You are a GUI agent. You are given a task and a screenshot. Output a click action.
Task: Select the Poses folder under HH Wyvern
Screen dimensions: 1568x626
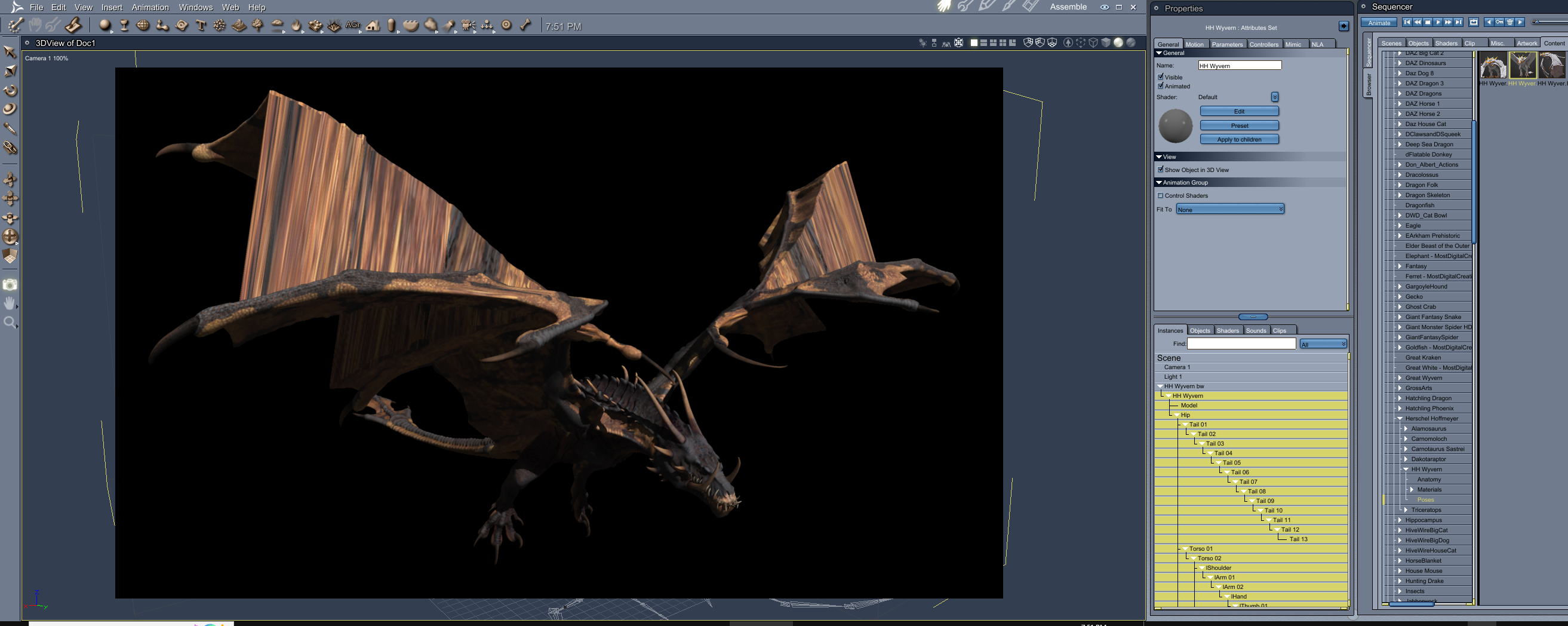(1425, 500)
